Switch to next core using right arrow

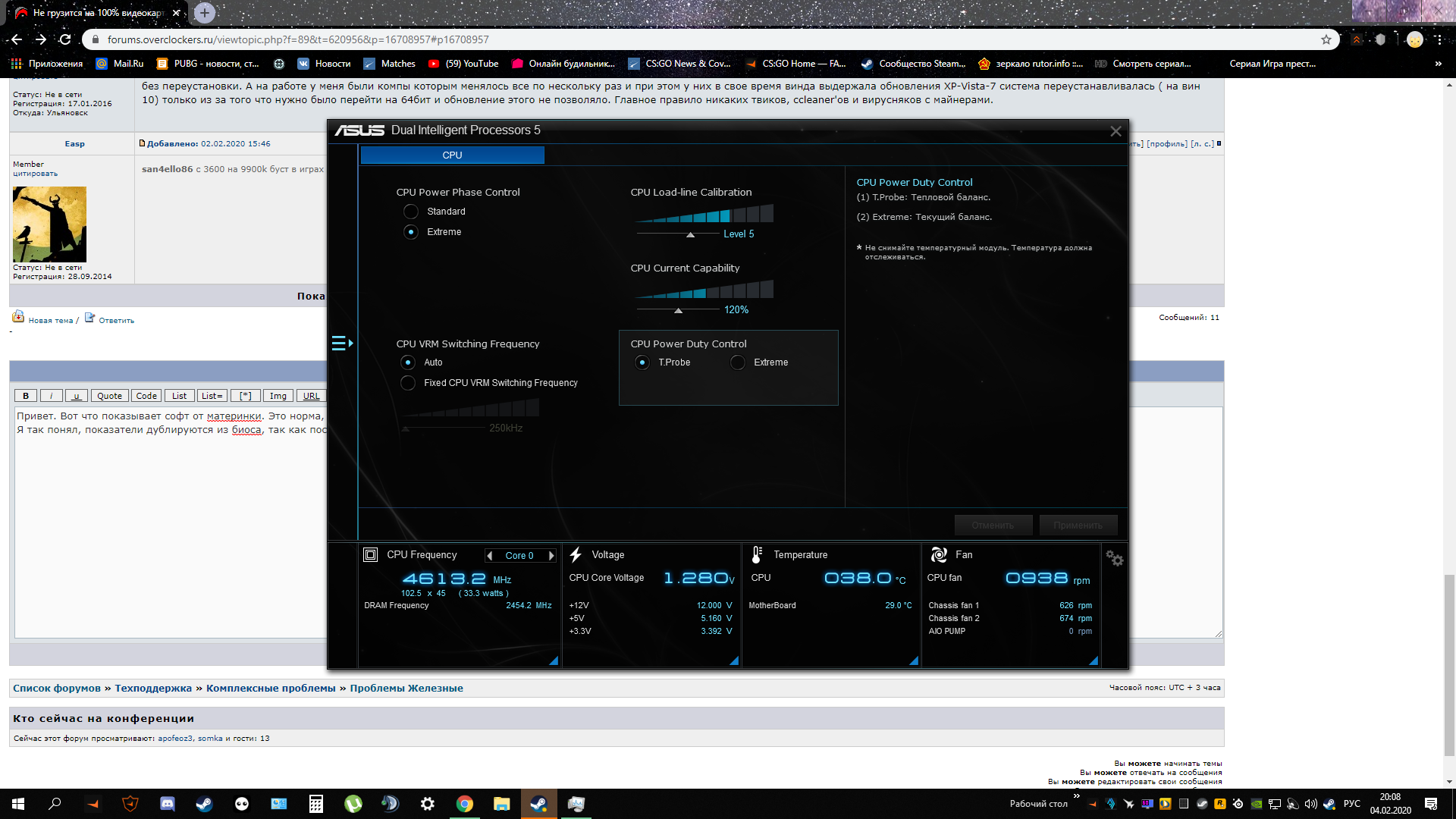point(551,556)
